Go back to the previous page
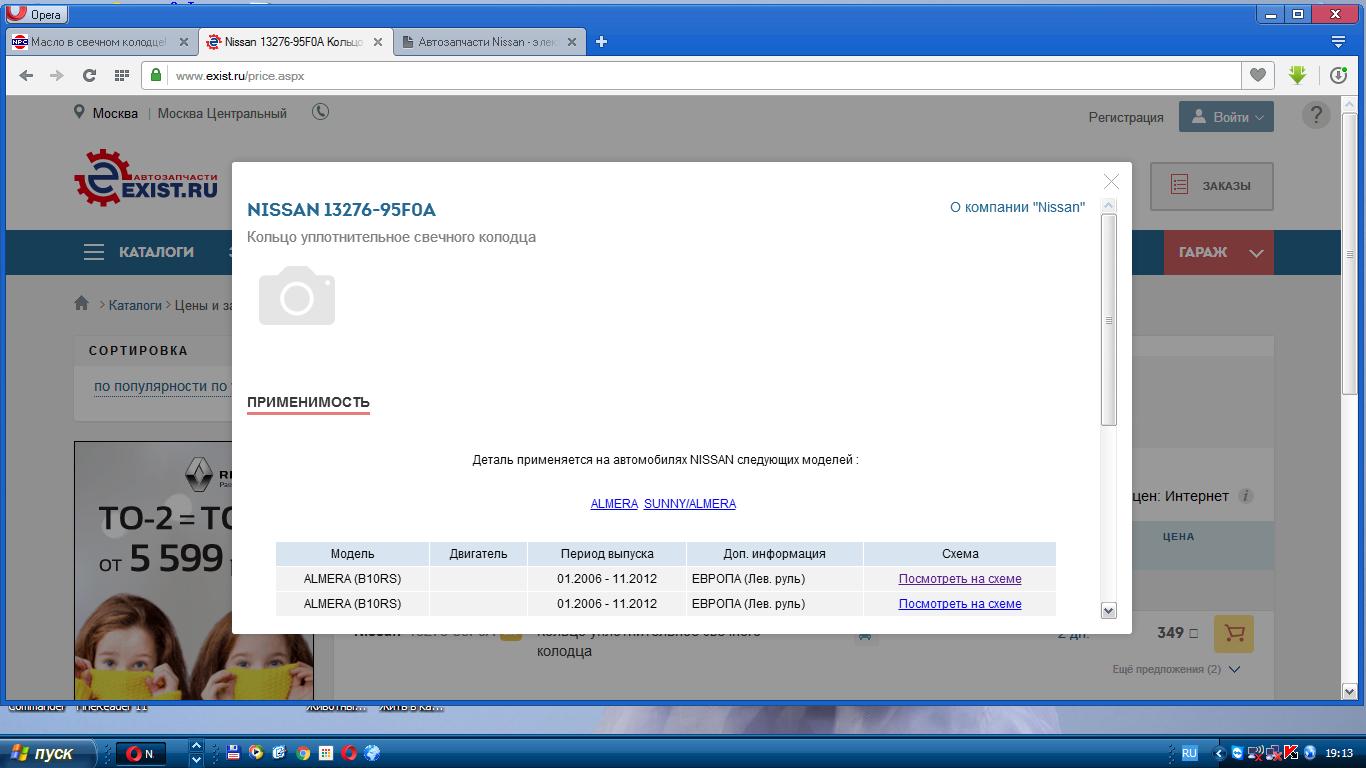The image size is (1366, 768). point(27,75)
